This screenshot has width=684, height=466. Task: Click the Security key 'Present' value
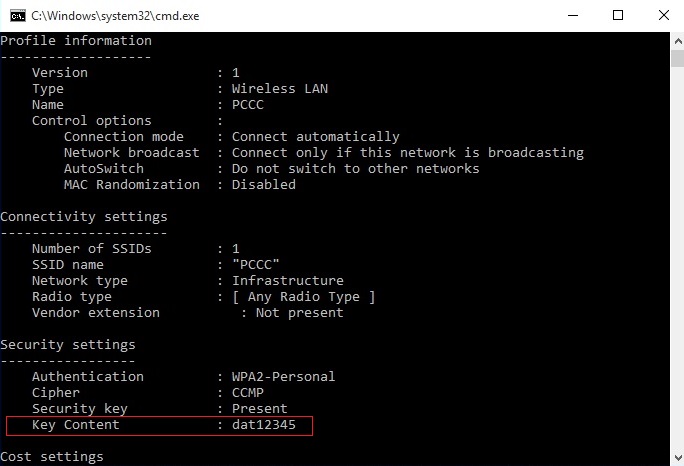[x=260, y=409]
